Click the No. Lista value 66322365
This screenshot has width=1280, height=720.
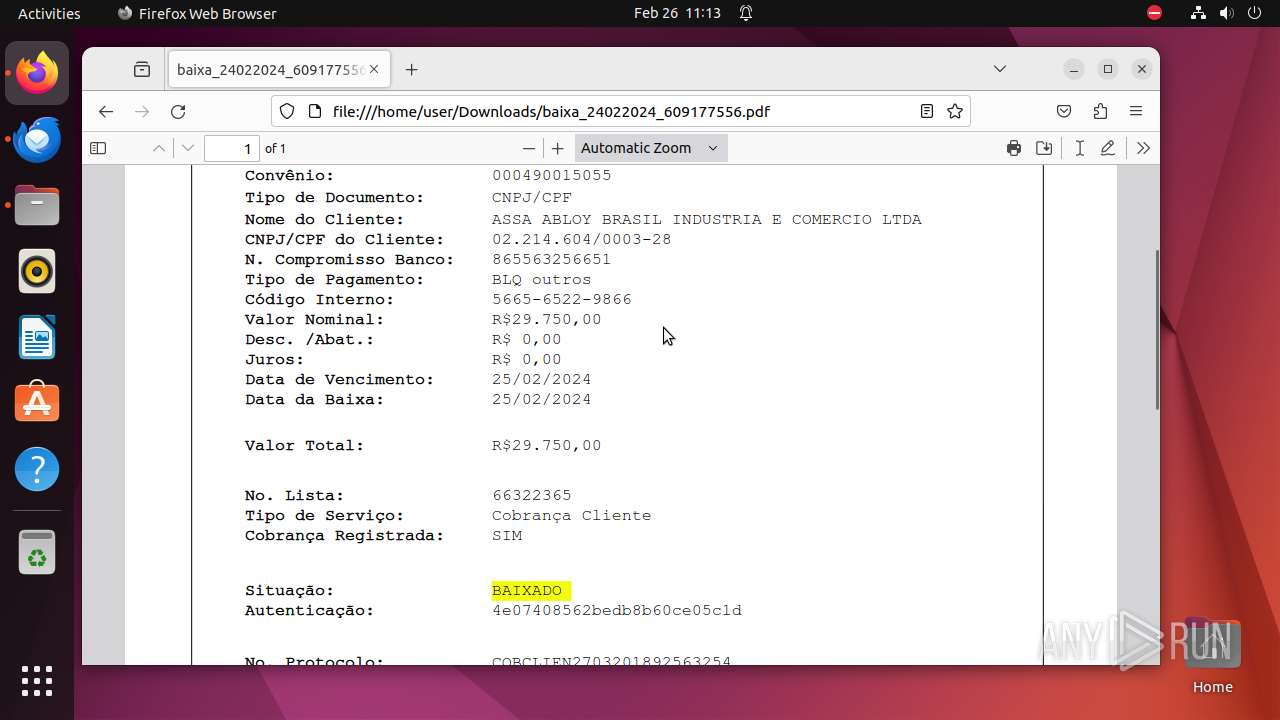tap(531, 495)
